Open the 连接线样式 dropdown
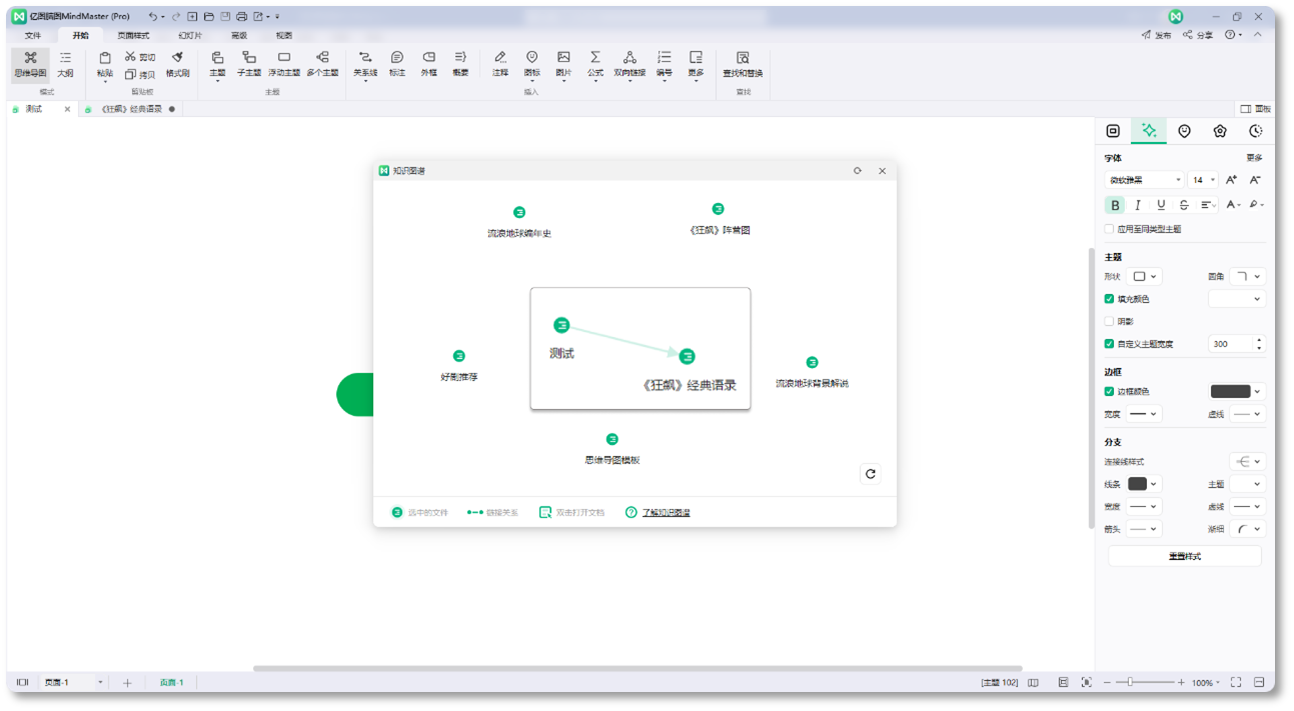This screenshot has width=1294, height=711. tap(1247, 462)
